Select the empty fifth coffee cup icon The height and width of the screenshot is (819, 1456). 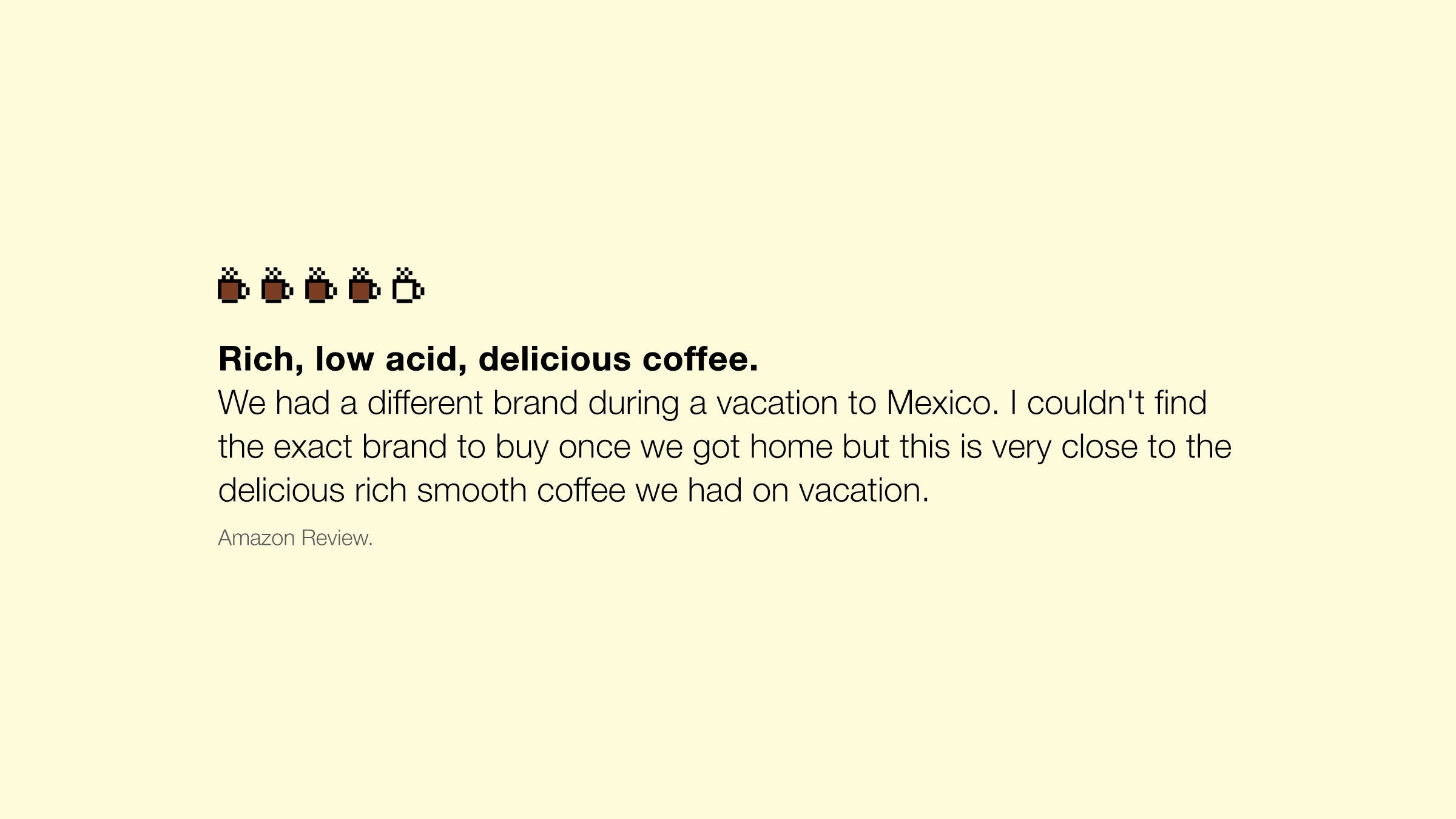[x=408, y=286]
